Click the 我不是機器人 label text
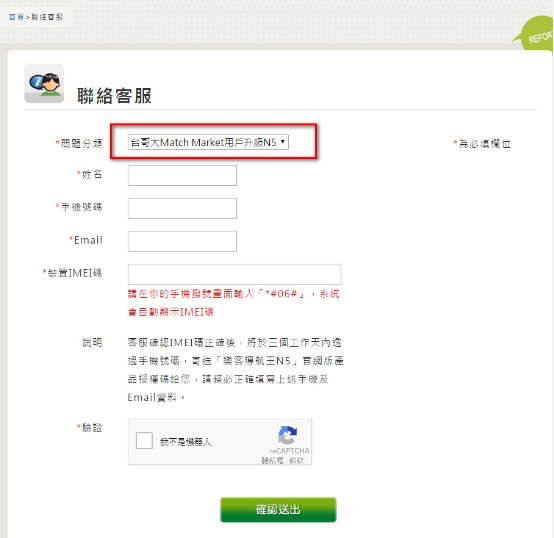This screenshot has width=554, height=538. point(185,442)
